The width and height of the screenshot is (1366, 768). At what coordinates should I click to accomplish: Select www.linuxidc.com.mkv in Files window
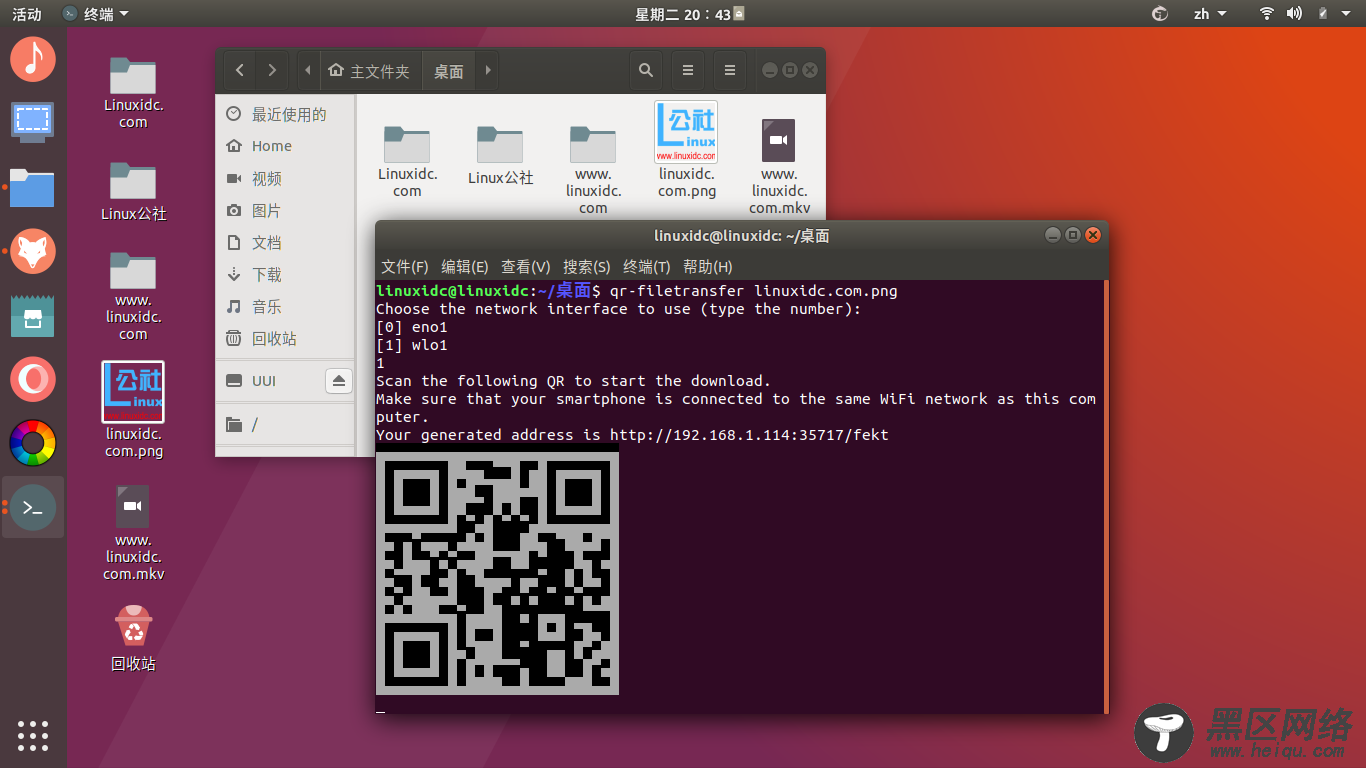point(779,166)
